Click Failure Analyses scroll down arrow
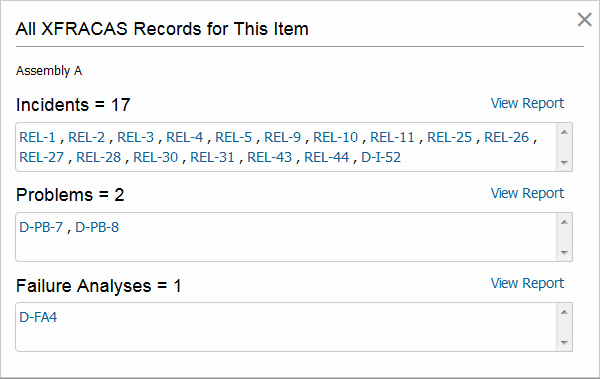 (x=564, y=342)
